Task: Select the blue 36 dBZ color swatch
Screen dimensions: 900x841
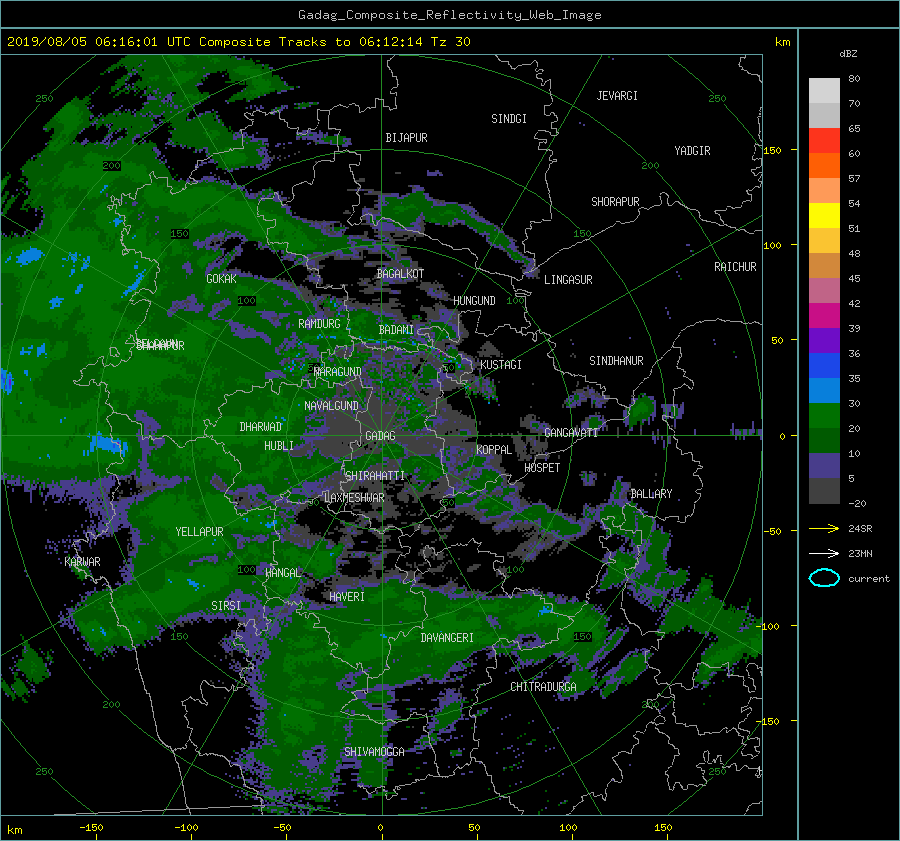Action: [x=824, y=366]
